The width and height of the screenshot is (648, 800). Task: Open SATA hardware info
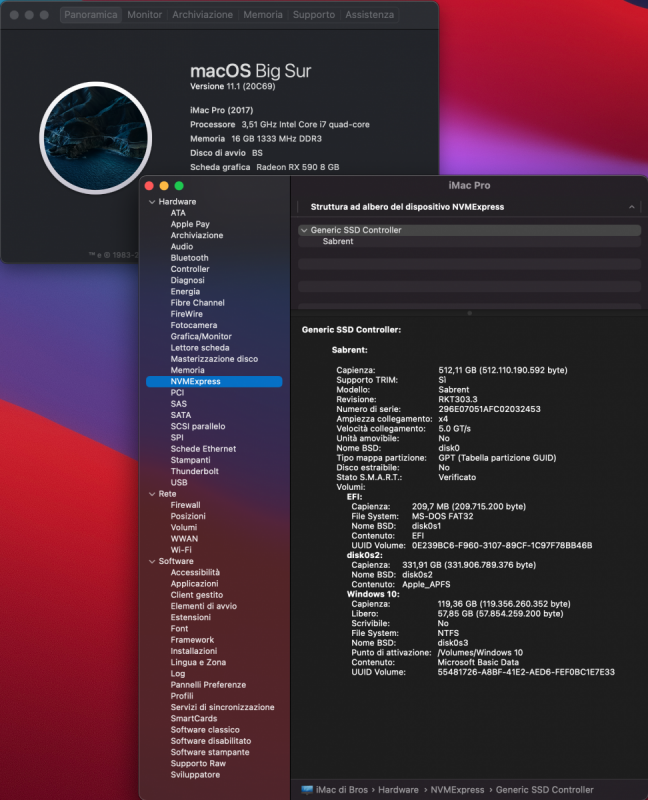click(181, 415)
